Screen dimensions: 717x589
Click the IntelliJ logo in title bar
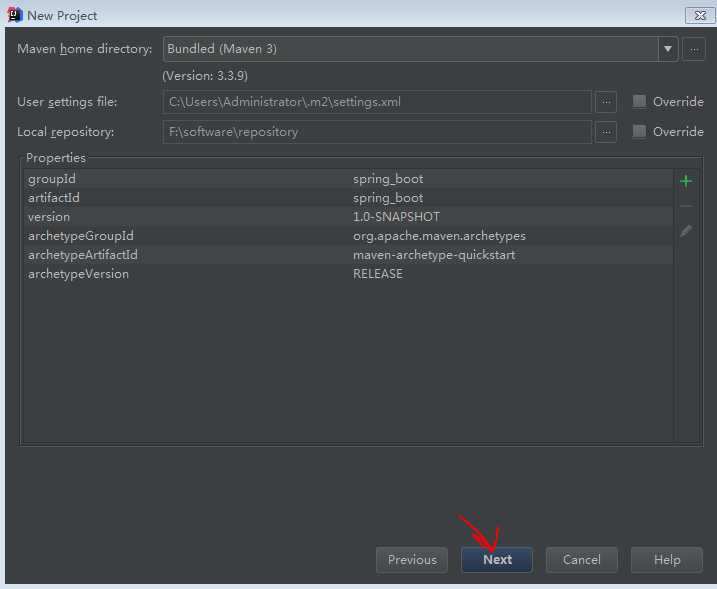(x=15, y=15)
